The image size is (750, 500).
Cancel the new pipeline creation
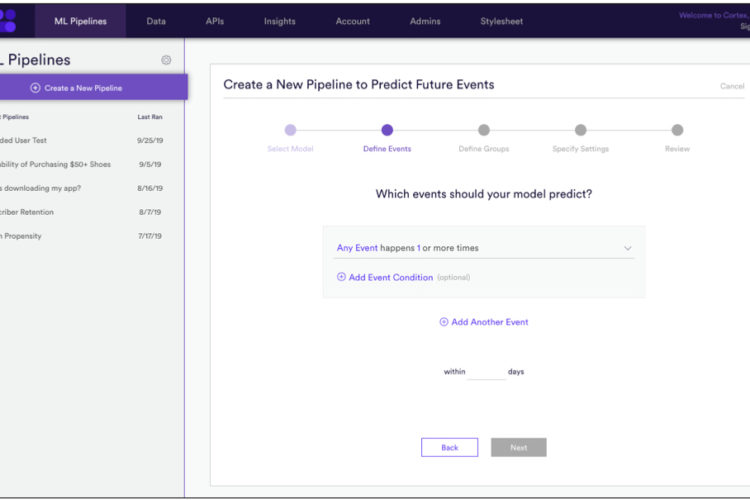[x=732, y=86]
